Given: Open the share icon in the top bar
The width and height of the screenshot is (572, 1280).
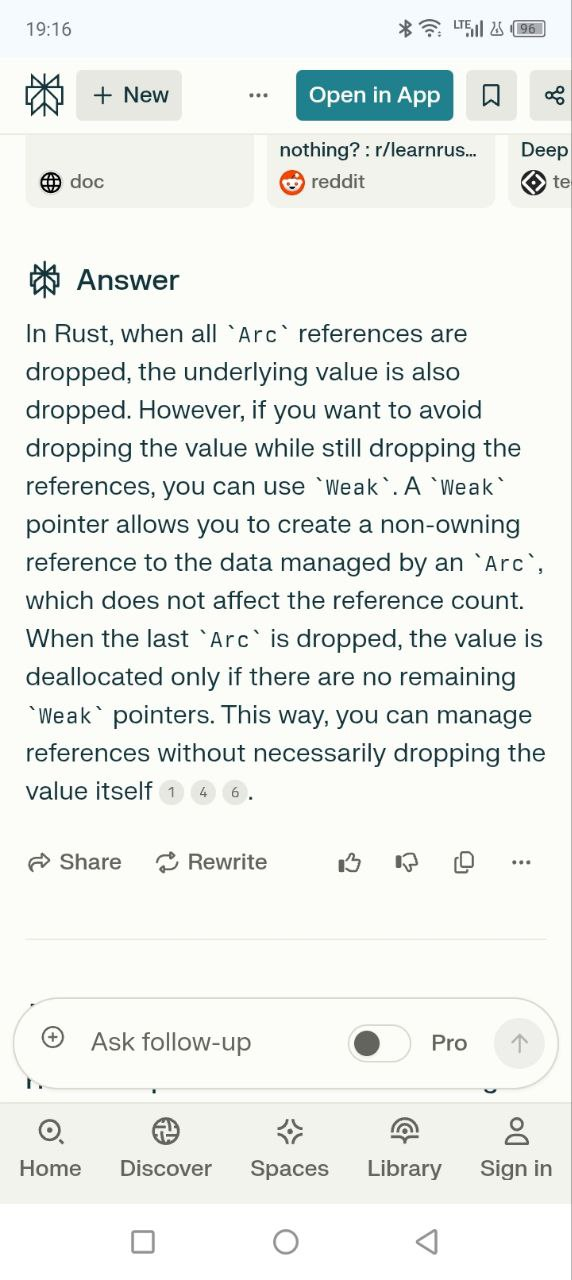Looking at the screenshot, I should (x=553, y=95).
